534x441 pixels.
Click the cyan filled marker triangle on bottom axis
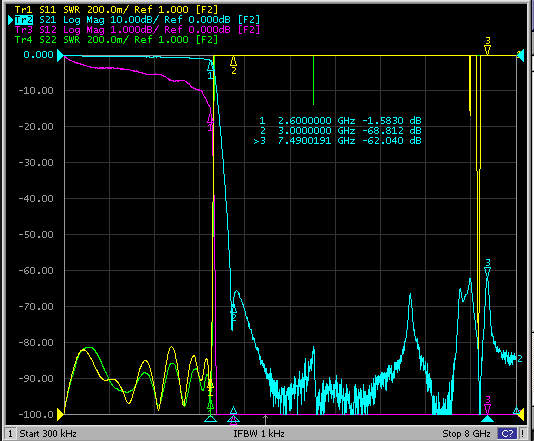click(x=488, y=418)
